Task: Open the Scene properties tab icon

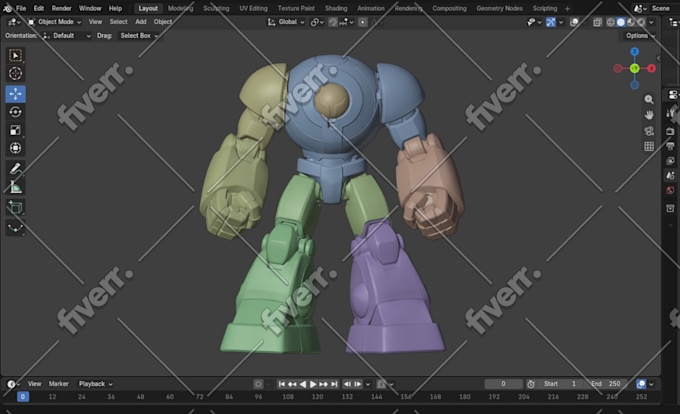Action: pos(670,176)
